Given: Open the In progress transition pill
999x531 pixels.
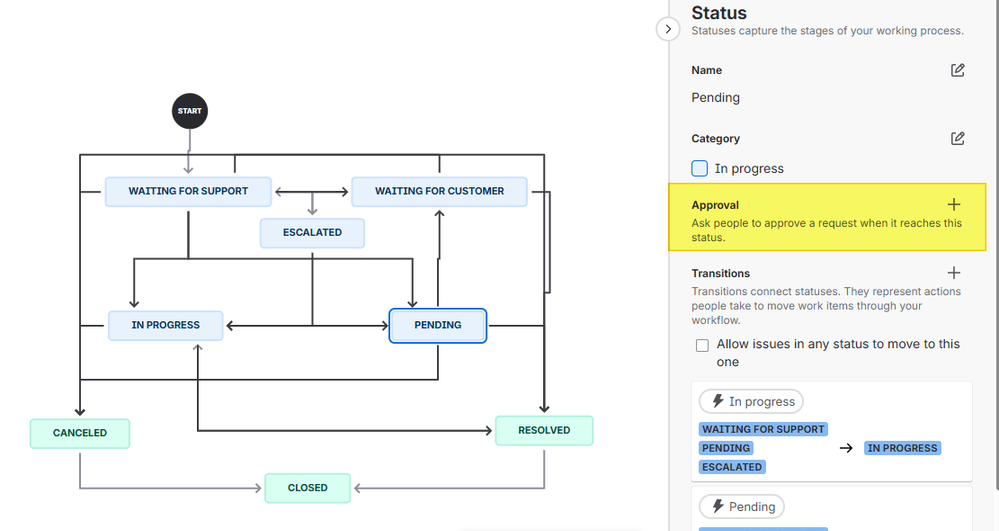Looking at the screenshot, I should coord(751,402).
